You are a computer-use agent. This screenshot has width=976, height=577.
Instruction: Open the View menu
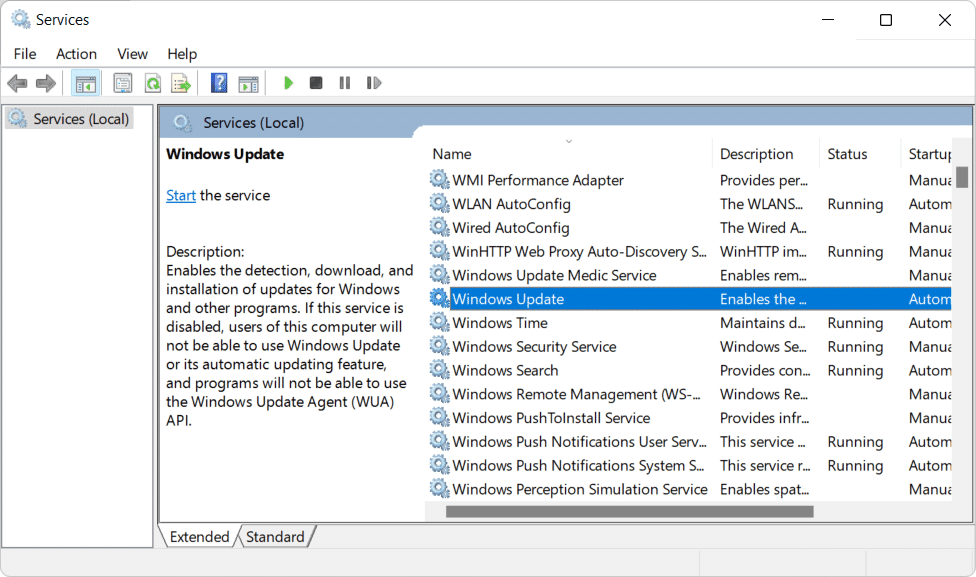tap(132, 54)
